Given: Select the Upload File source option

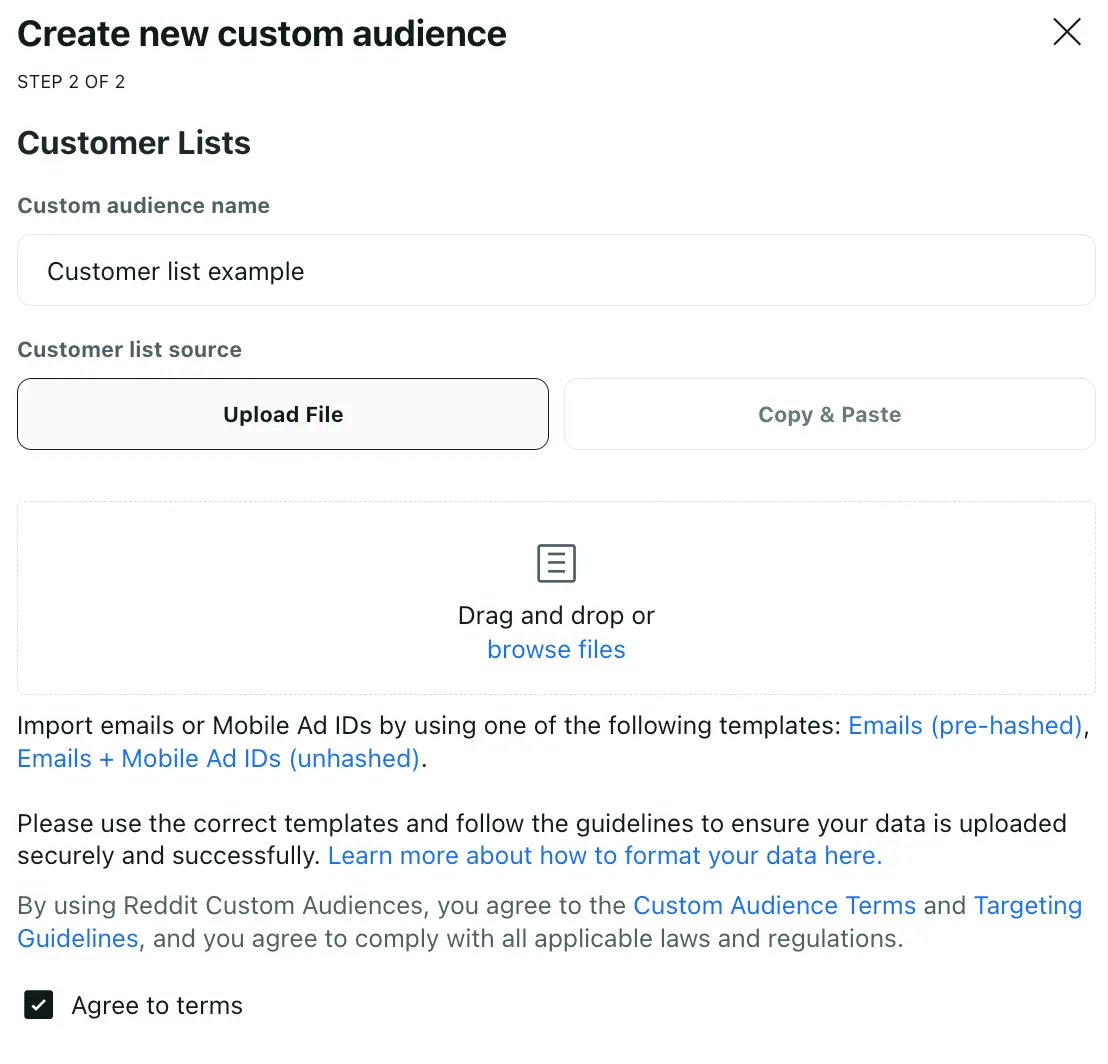Looking at the screenshot, I should click(x=283, y=414).
